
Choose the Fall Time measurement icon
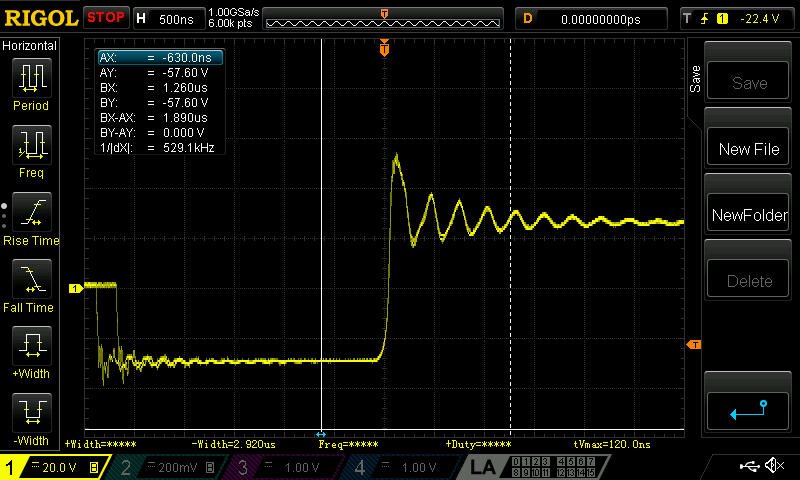32,279
